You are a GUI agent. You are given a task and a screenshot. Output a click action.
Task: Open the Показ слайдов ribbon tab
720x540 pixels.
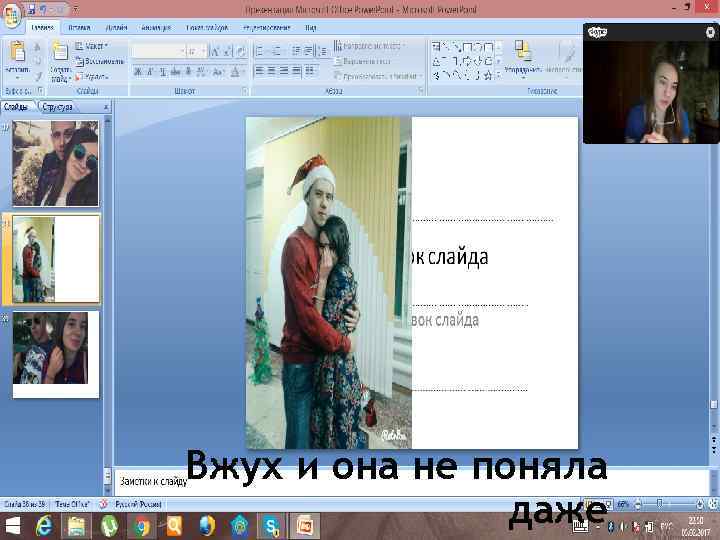pos(207,28)
